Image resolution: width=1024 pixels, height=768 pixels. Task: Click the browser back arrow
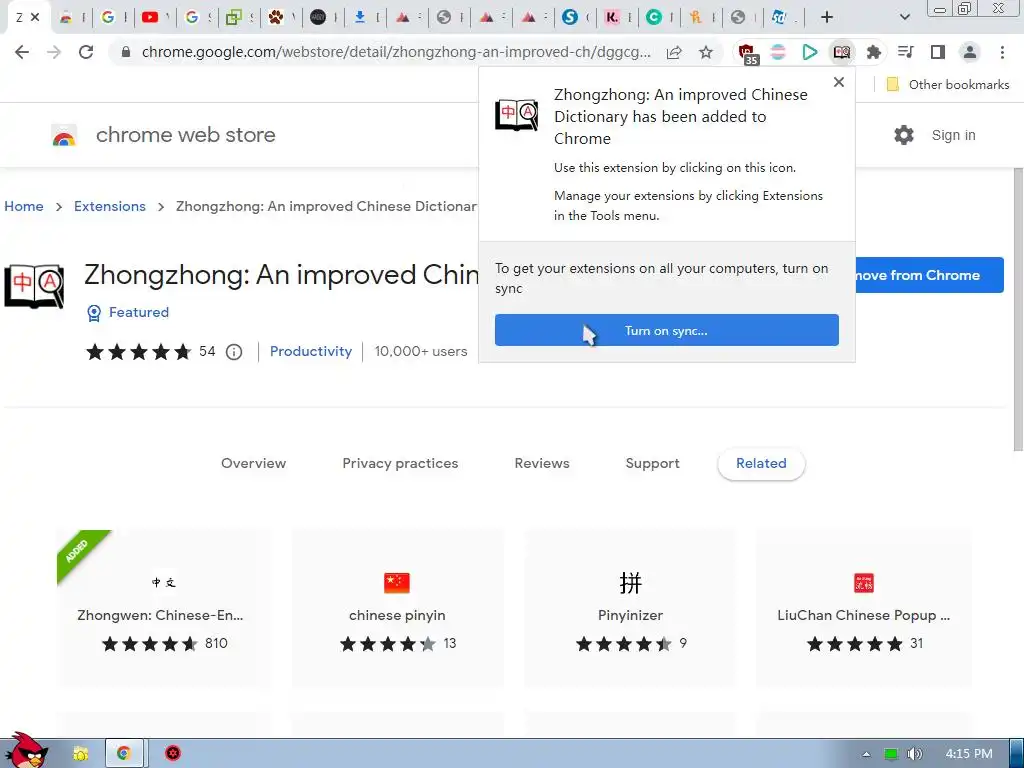coord(22,52)
